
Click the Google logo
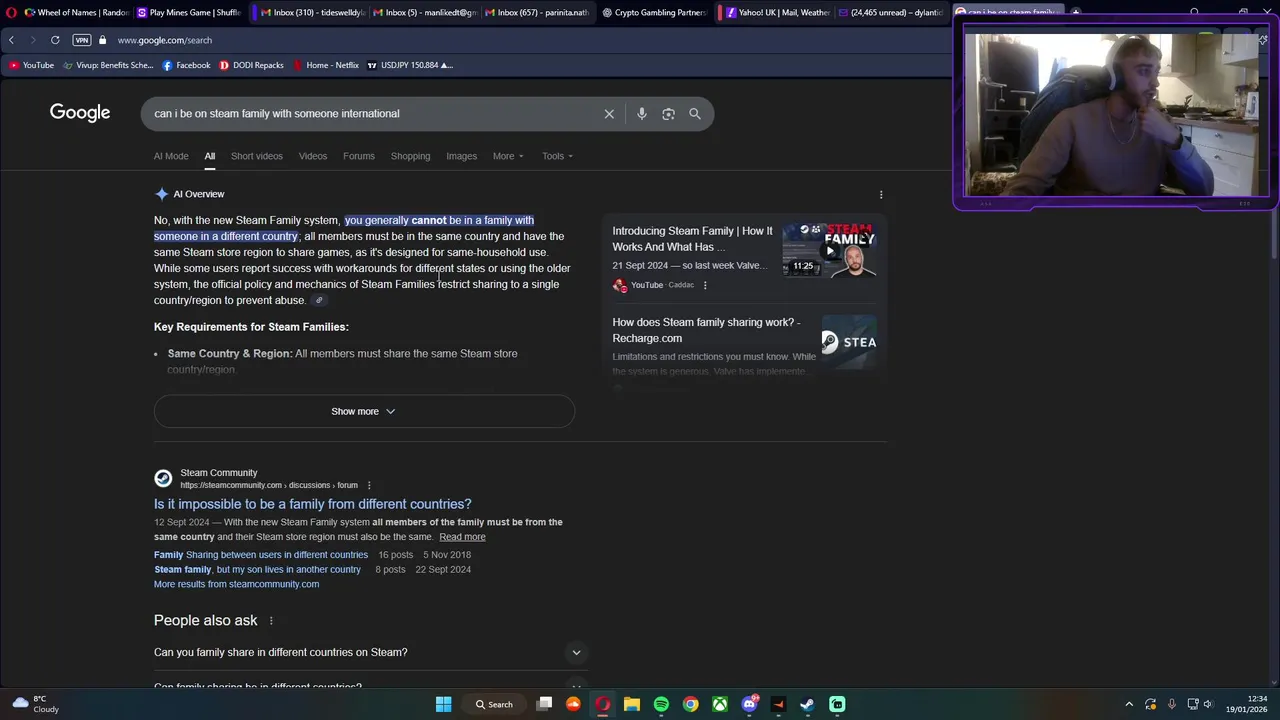pyautogui.click(x=80, y=113)
